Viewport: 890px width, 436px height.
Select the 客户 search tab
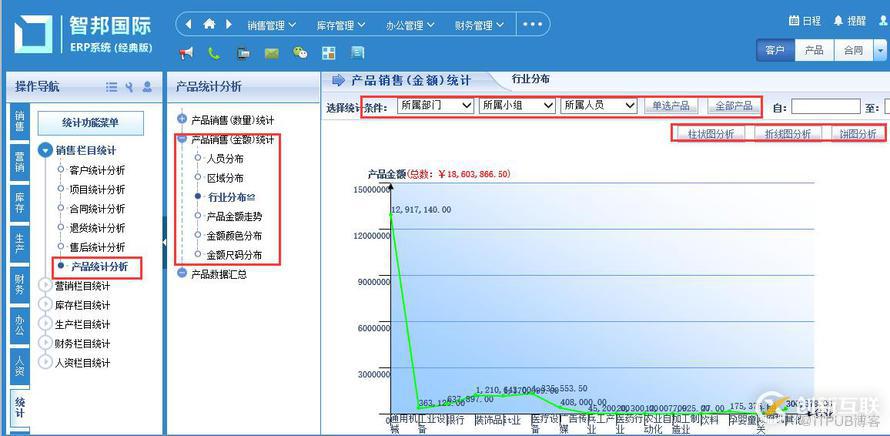click(x=775, y=50)
